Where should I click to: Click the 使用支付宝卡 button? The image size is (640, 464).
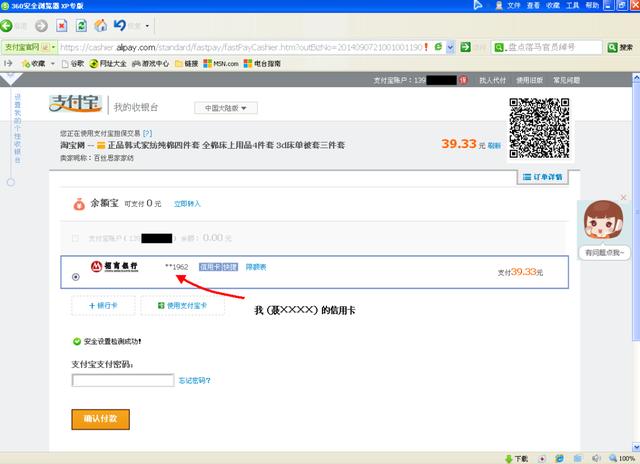pos(182,306)
